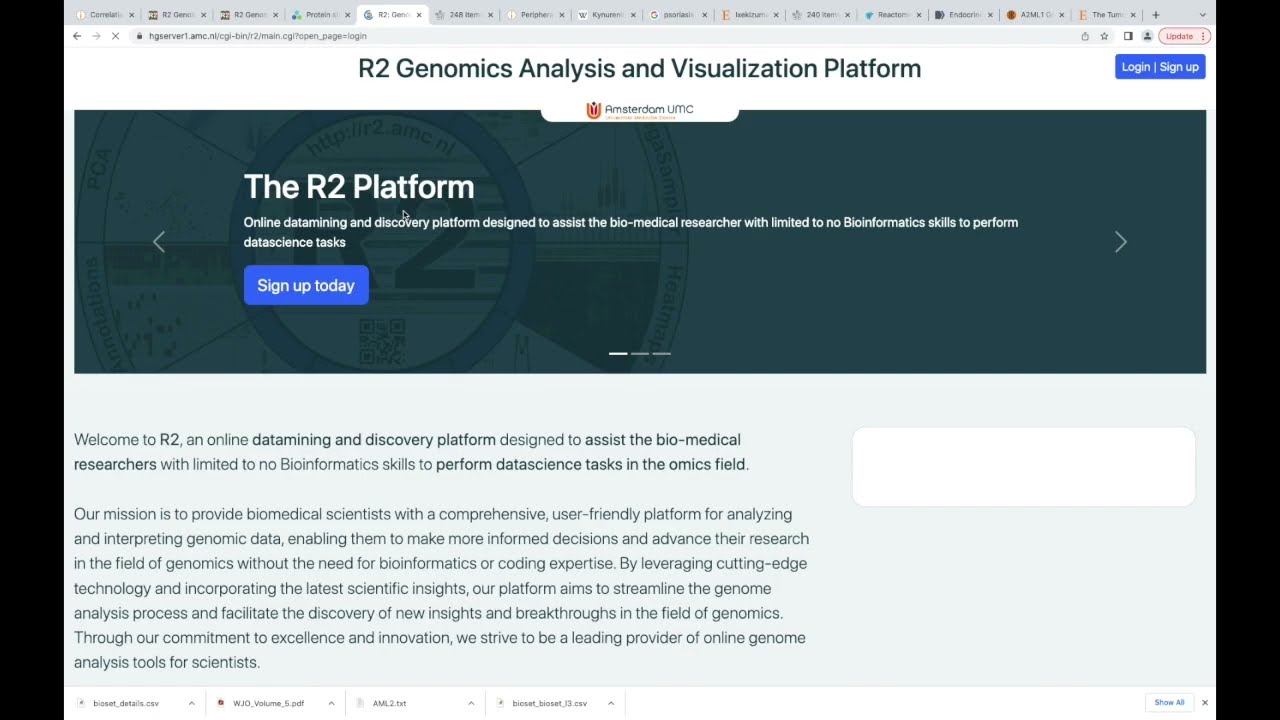Screen dimensions: 1280x720
Task: Bookmark this page with star icon
Action: 1104,36
